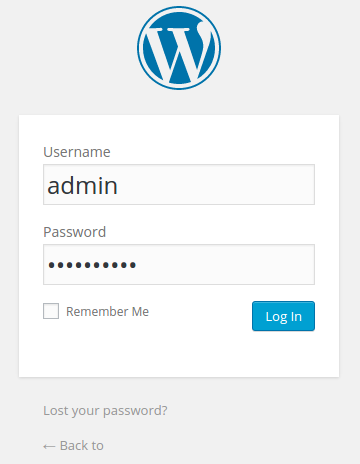Click the Remember Me label text
This screenshot has height=464, width=360.
(107, 312)
